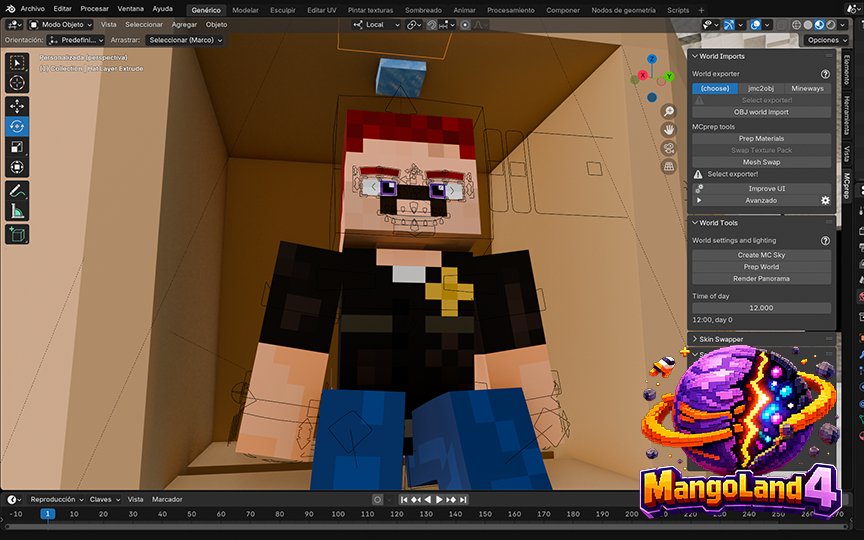
Task: Click the Create MC Sky button
Action: tap(761, 255)
